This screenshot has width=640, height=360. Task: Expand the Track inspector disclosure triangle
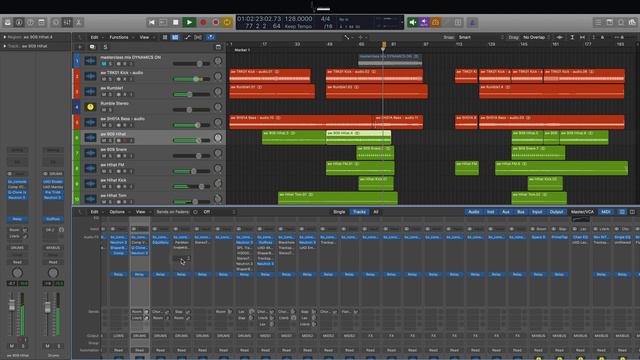click(x=4, y=46)
